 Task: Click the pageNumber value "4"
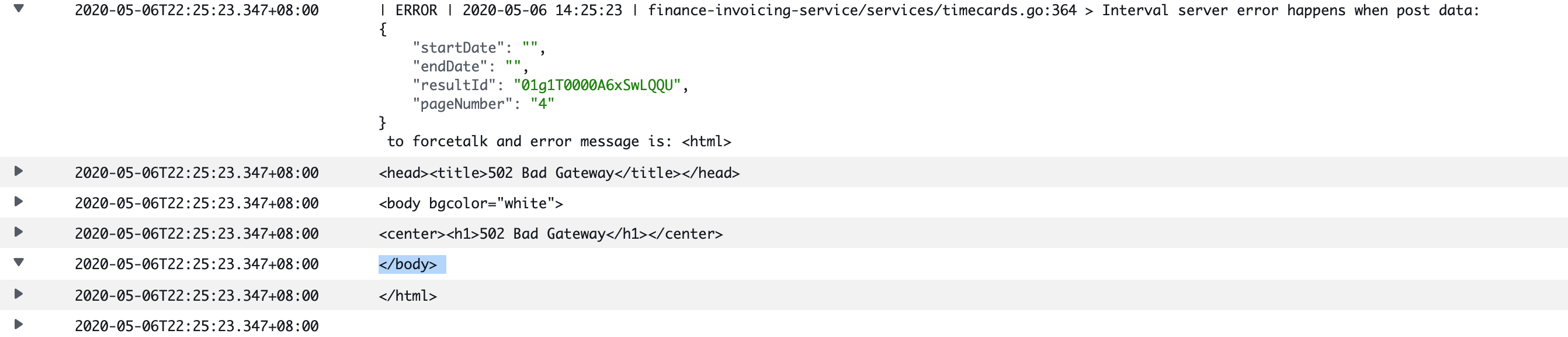pos(542,104)
